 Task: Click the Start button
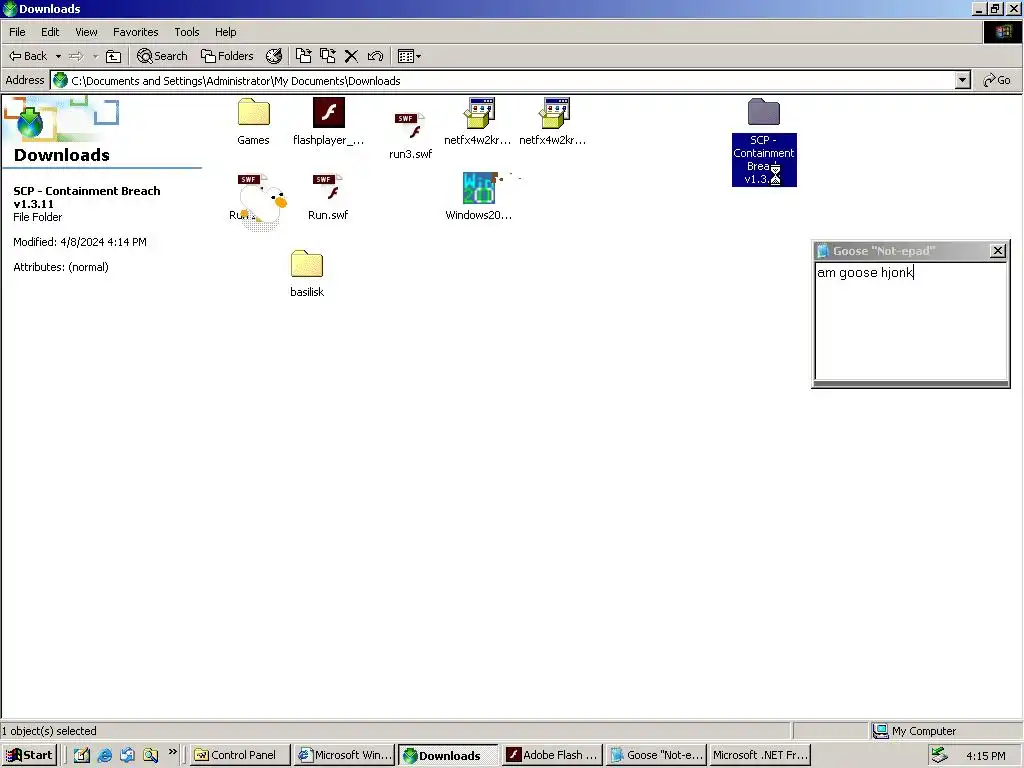[x=29, y=755]
